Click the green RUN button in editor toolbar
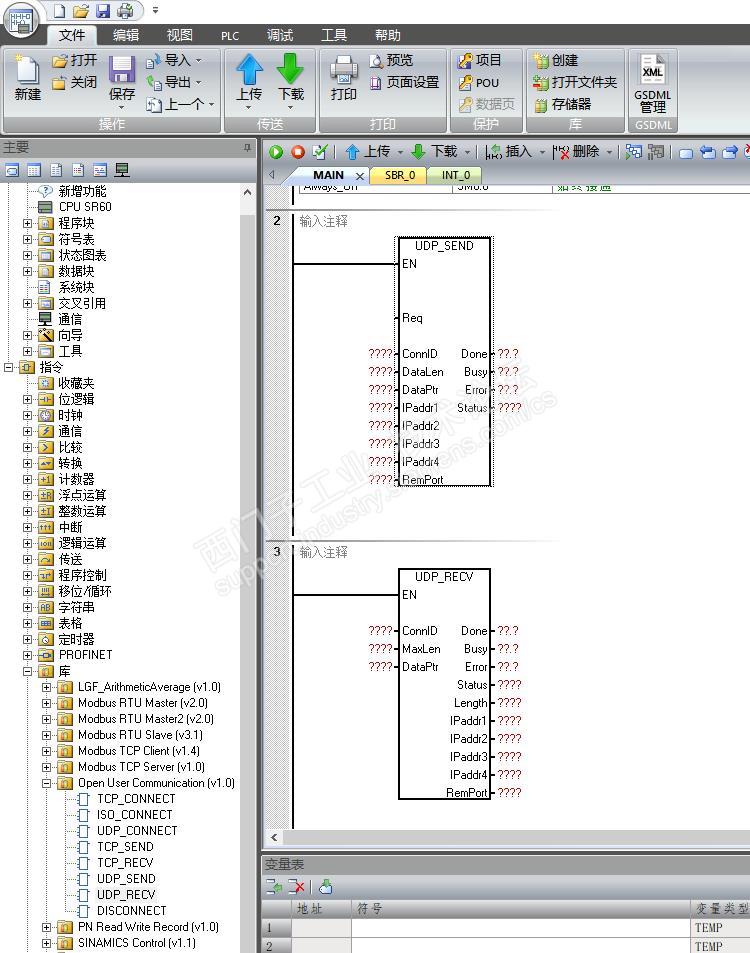 276,152
